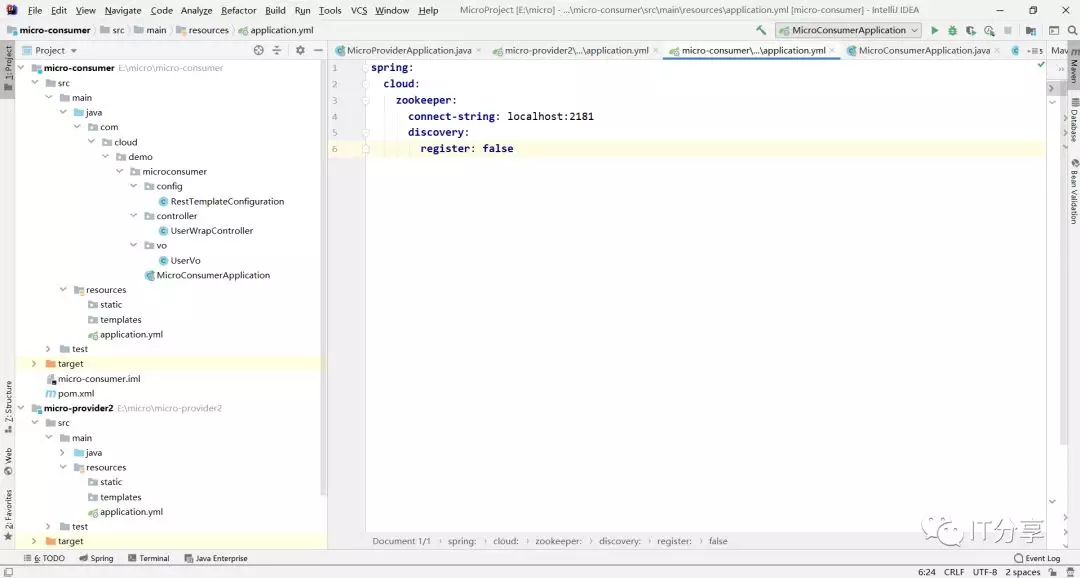Toggle the TODO tool window

(44, 558)
